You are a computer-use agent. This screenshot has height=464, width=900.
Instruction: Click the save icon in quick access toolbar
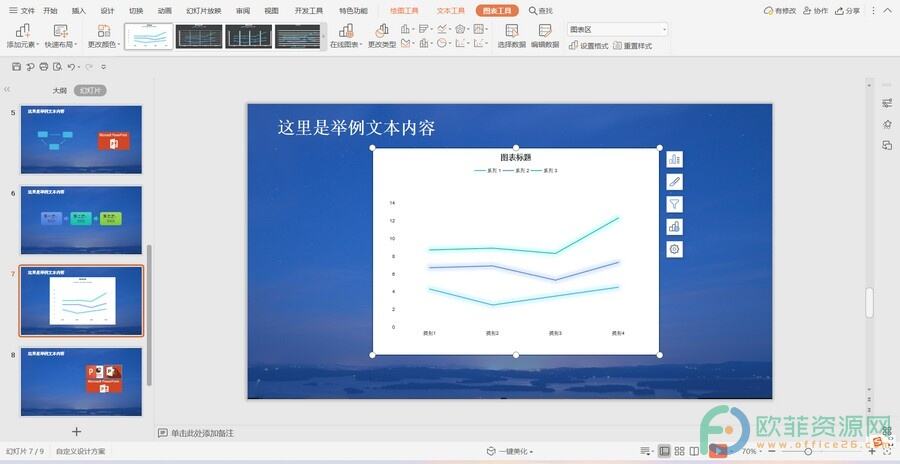(x=17, y=66)
